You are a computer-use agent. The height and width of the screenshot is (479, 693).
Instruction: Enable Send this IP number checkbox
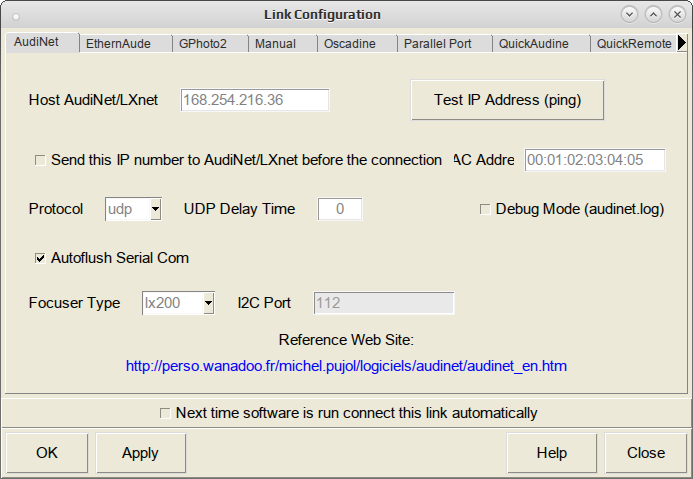[x=40, y=160]
